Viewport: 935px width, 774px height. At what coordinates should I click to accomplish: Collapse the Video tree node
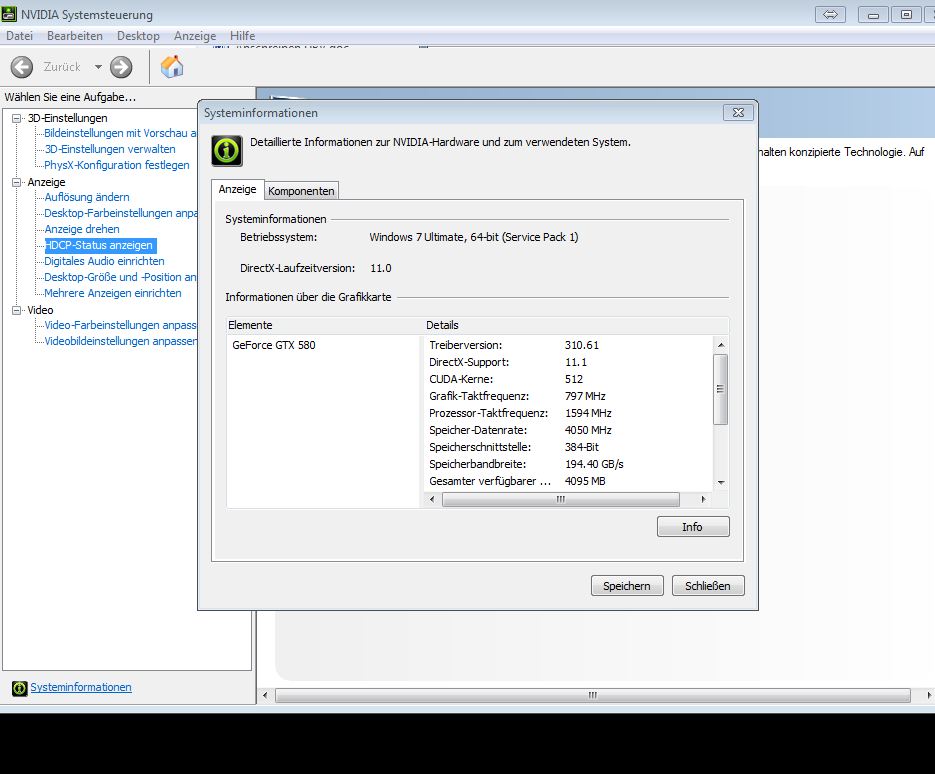pos(17,310)
